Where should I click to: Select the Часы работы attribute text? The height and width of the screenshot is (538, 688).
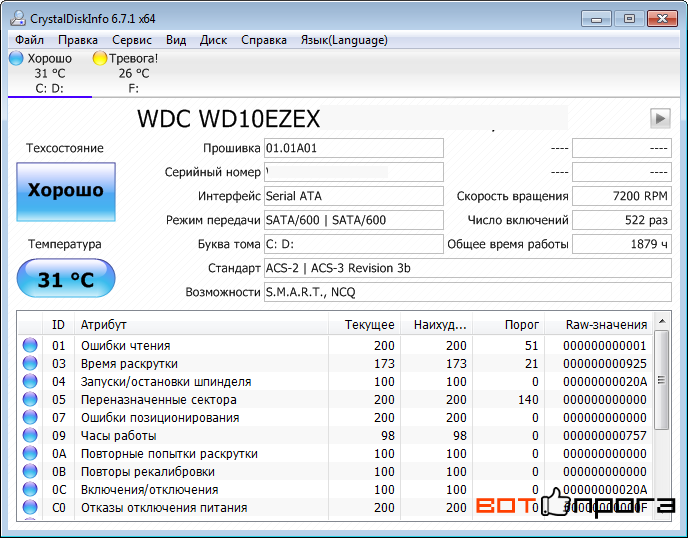(118, 436)
